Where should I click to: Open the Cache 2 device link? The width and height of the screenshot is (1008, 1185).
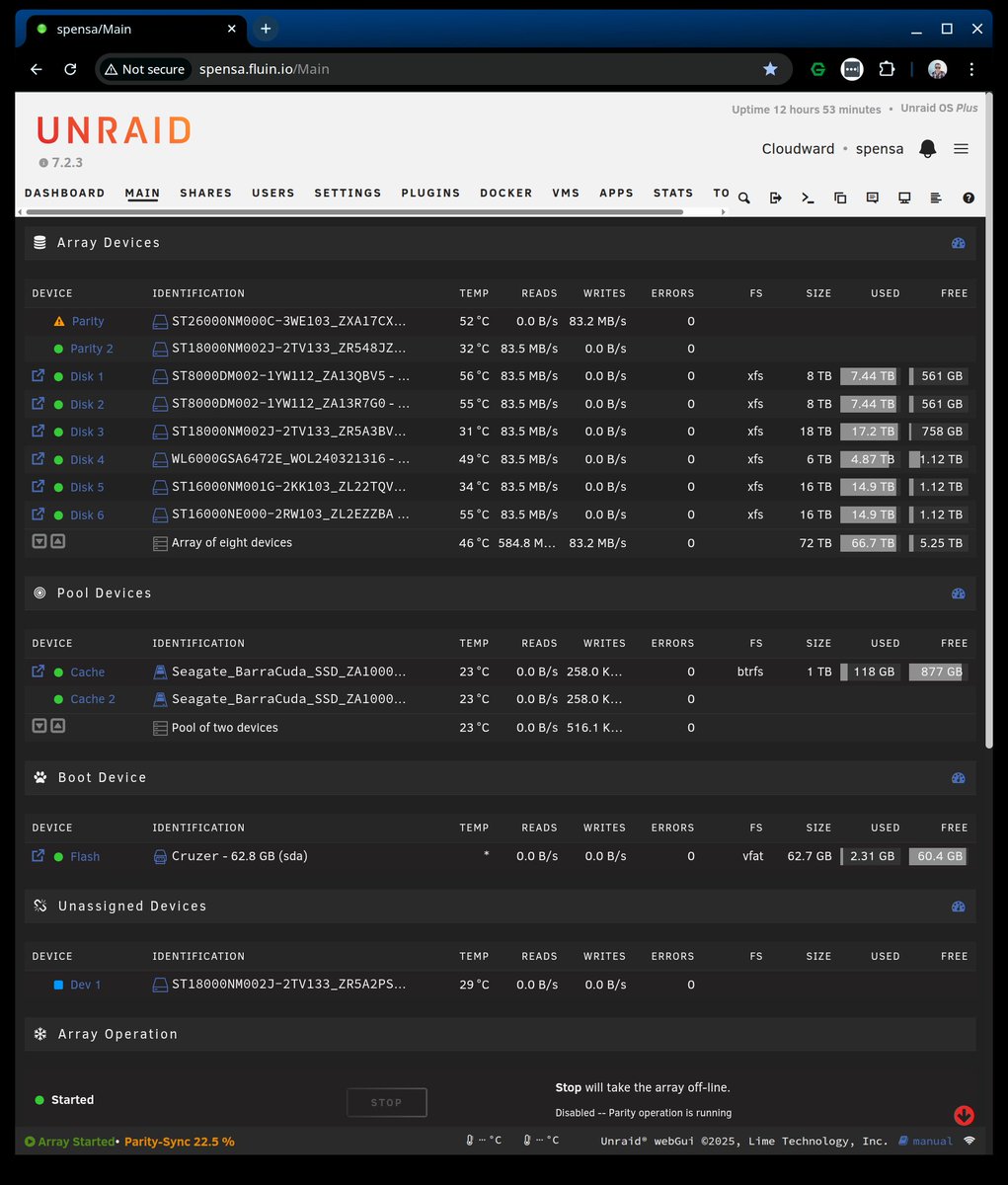click(93, 699)
